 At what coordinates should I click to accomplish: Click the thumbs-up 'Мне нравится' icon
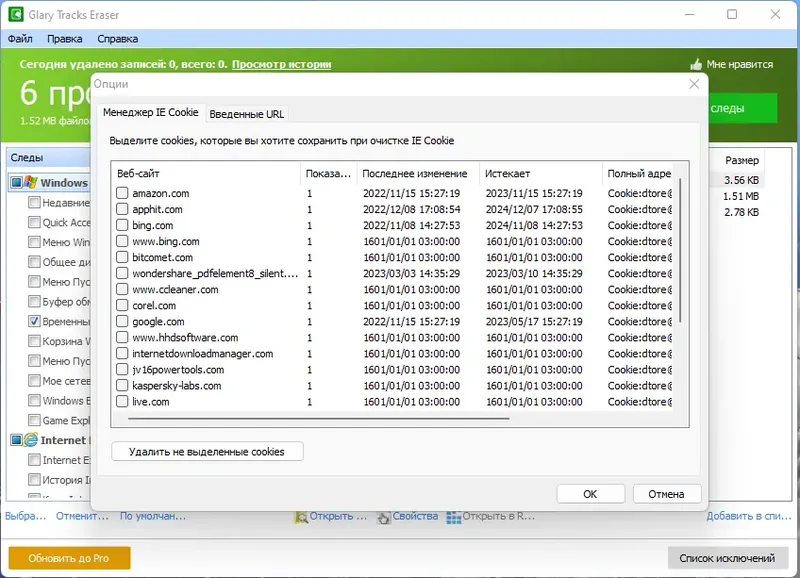click(696, 64)
